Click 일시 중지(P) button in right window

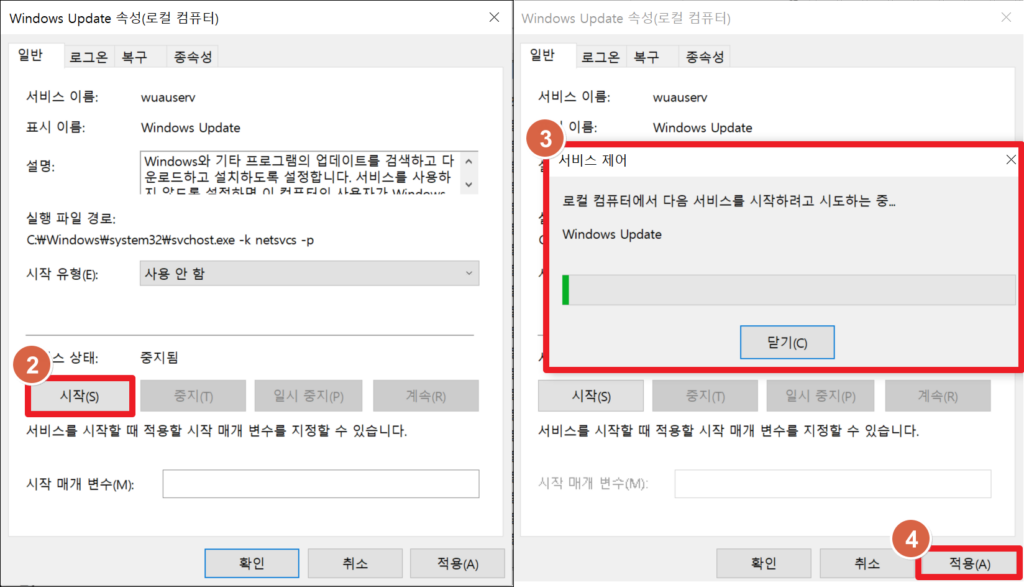pyautogui.click(x=820, y=396)
